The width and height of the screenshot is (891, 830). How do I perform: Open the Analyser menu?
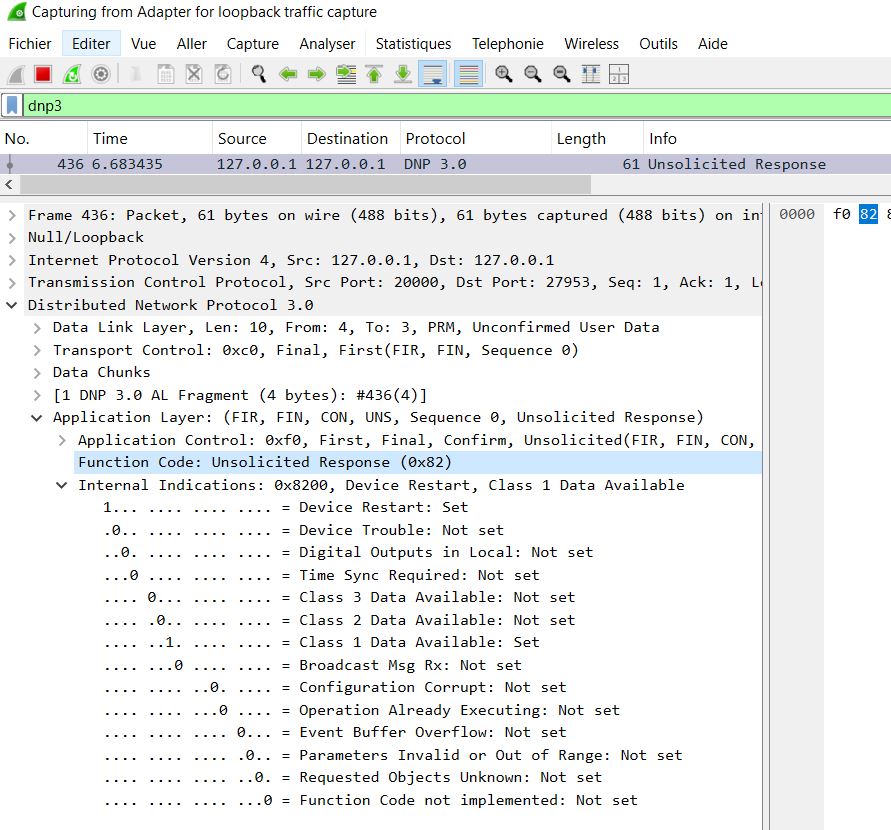coord(327,44)
